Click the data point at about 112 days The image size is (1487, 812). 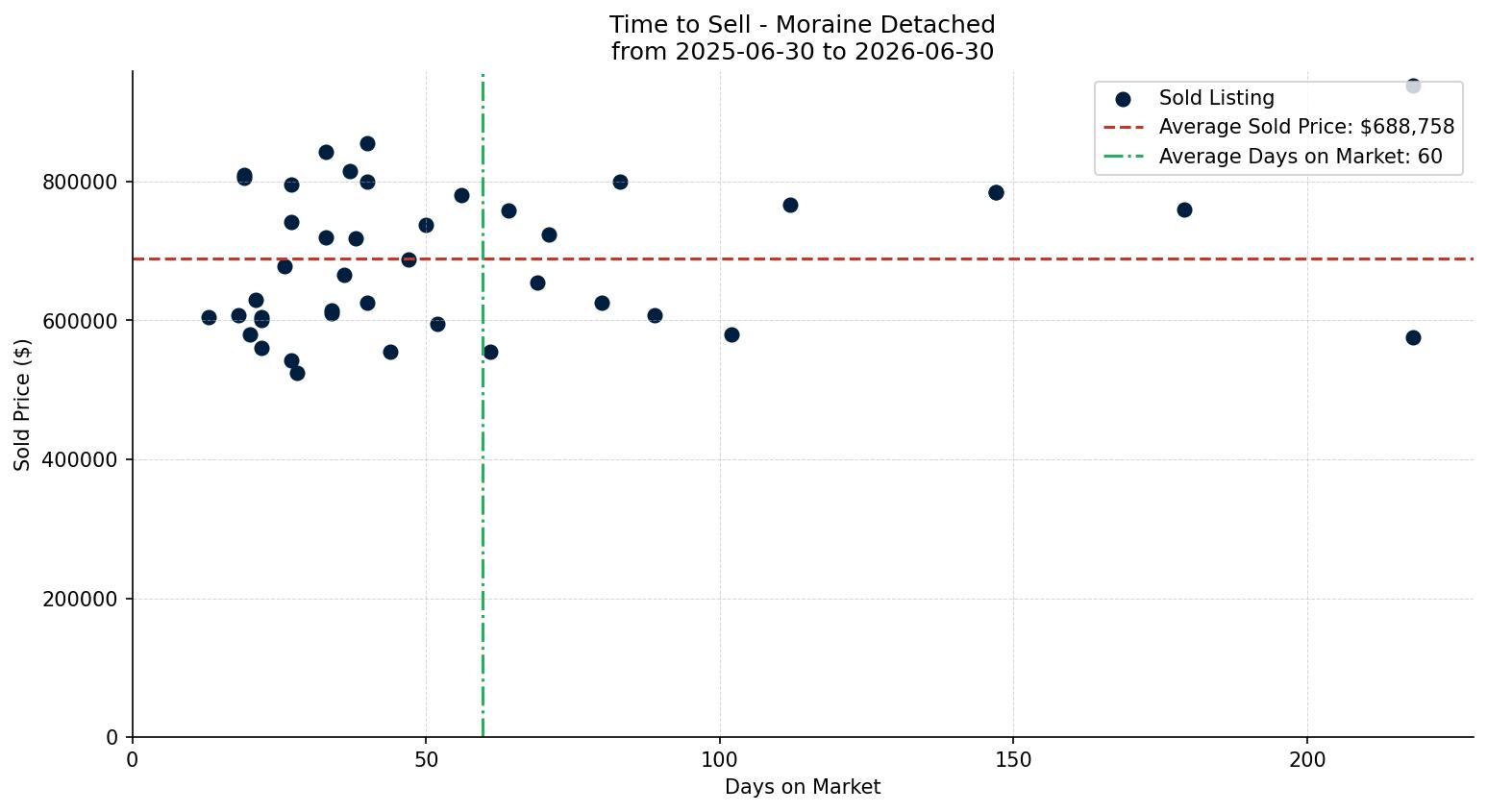[790, 205]
